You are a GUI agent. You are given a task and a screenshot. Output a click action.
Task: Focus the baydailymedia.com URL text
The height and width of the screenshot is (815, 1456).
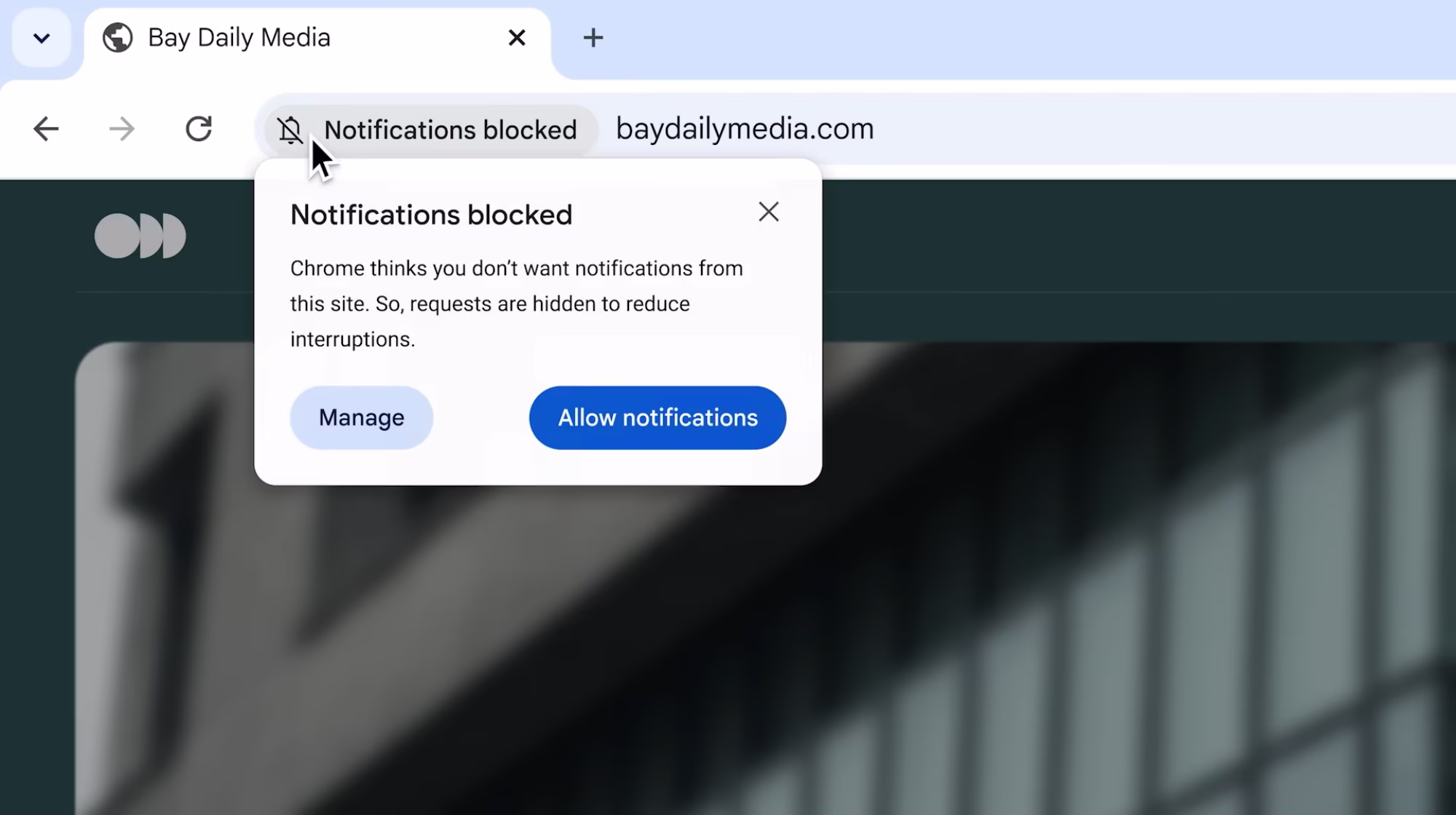(x=744, y=129)
